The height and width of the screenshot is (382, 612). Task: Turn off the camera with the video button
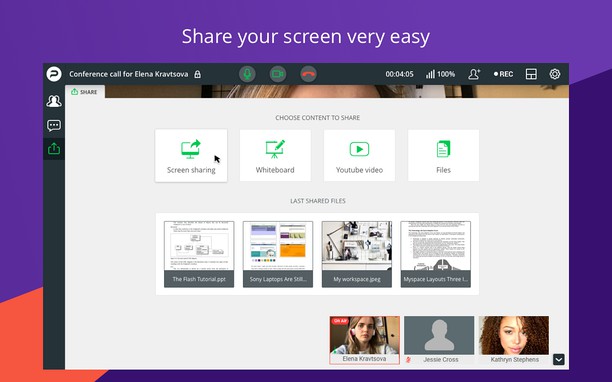(278, 74)
